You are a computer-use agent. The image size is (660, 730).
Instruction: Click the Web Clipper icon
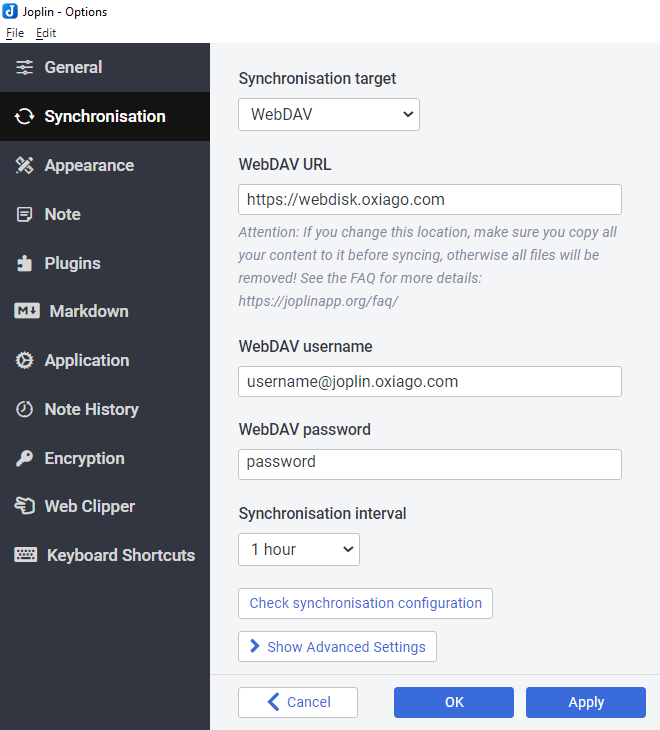pyautogui.click(x=25, y=507)
